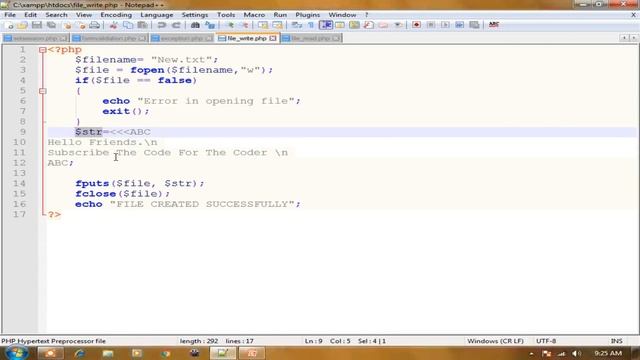Toggle show all characters pilcrow icon
This screenshot has height=360, width=640.
click(x=311, y=25)
